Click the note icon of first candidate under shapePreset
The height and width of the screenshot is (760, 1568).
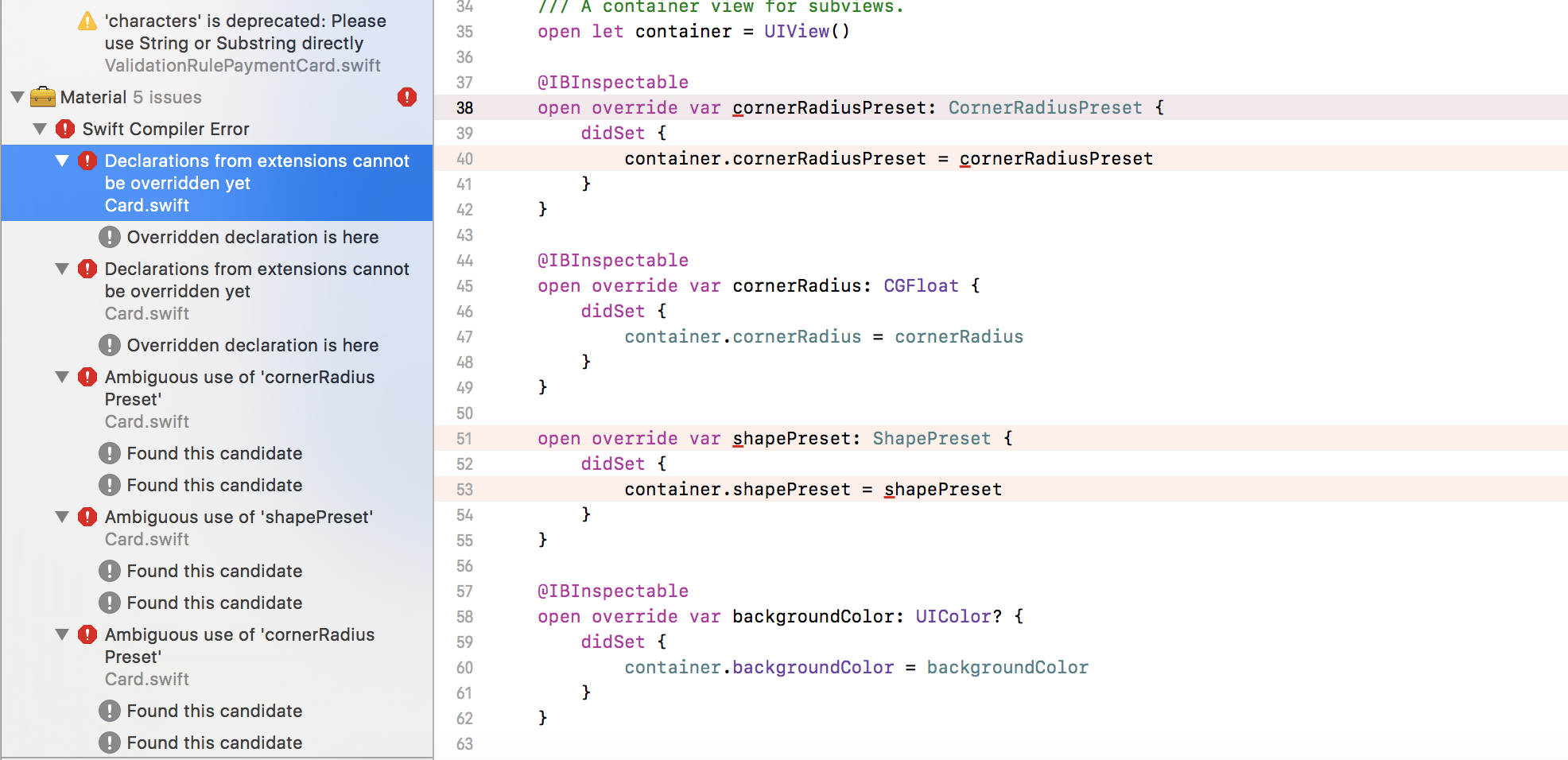pyautogui.click(x=110, y=571)
